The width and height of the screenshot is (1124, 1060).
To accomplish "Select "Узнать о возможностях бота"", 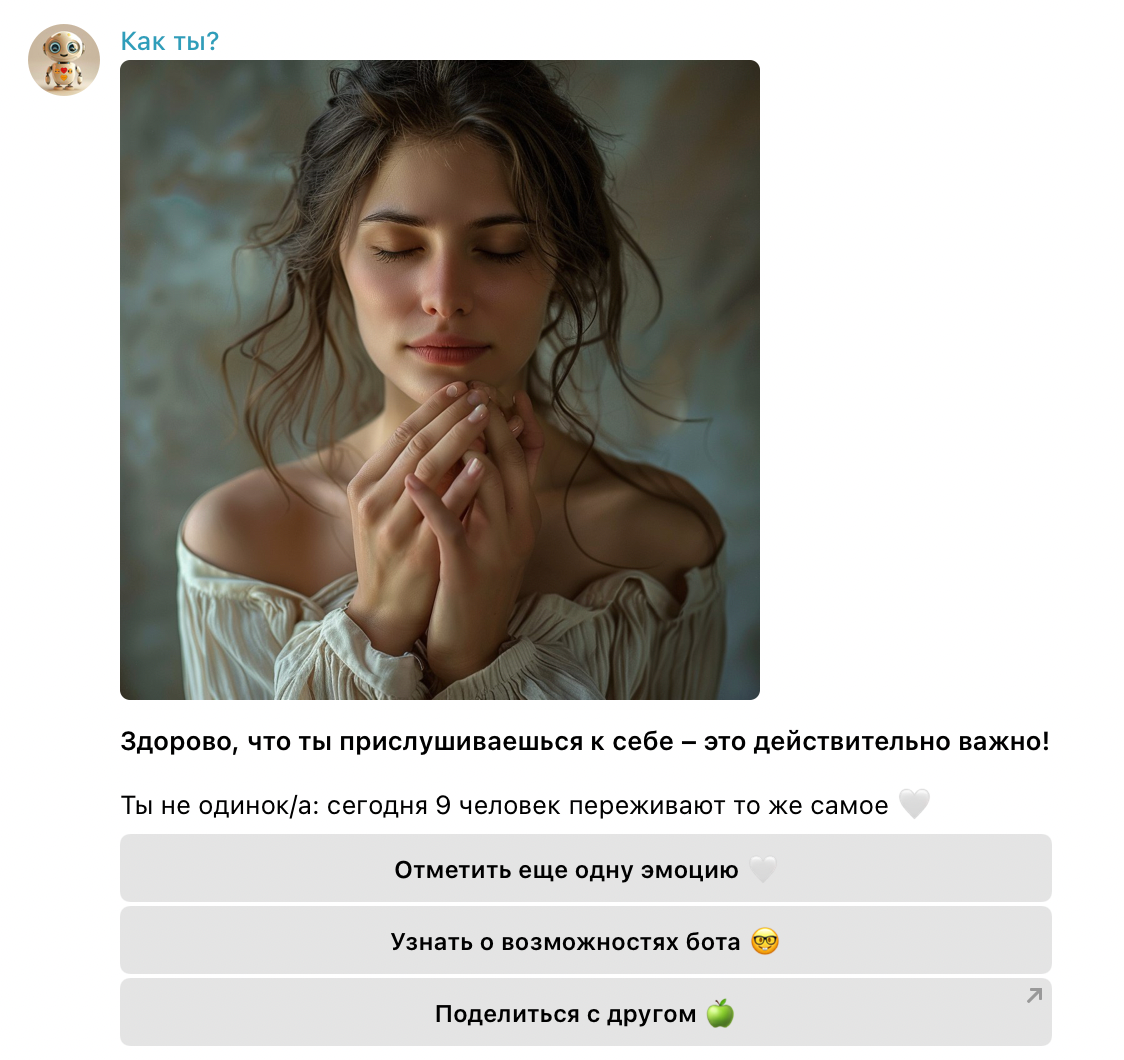I will click(x=586, y=940).
